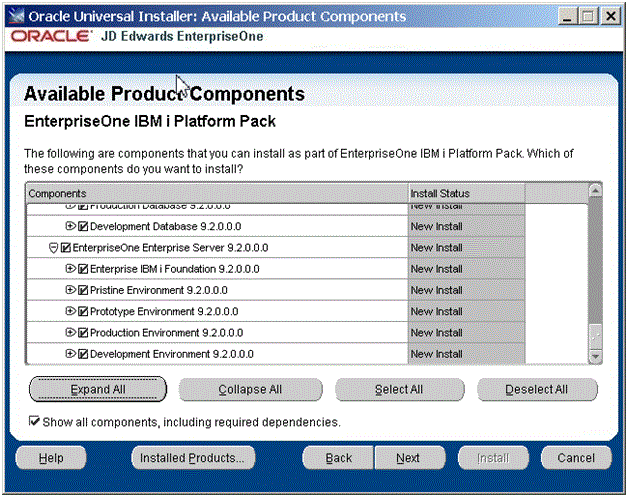Click the scroll up arrow of components list
The height and width of the screenshot is (497, 628).
point(596,191)
